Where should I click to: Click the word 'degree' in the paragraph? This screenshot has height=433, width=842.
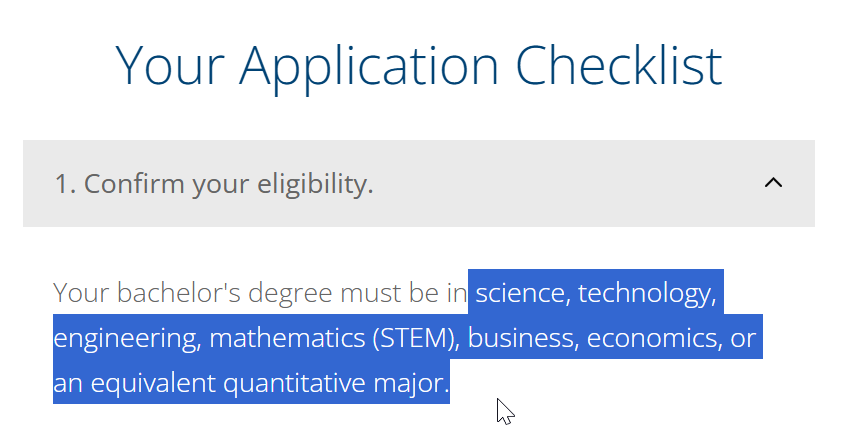click(290, 295)
